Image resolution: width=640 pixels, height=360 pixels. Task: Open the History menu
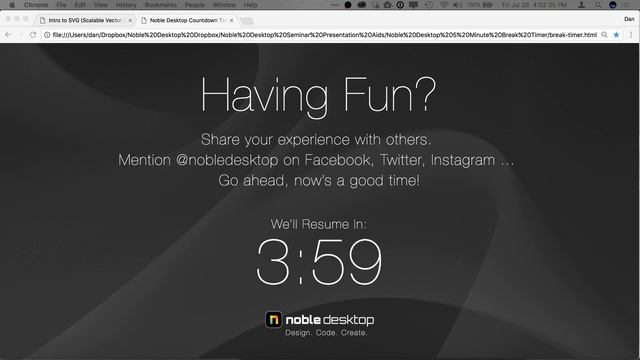pyautogui.click(x=126, y=5)
